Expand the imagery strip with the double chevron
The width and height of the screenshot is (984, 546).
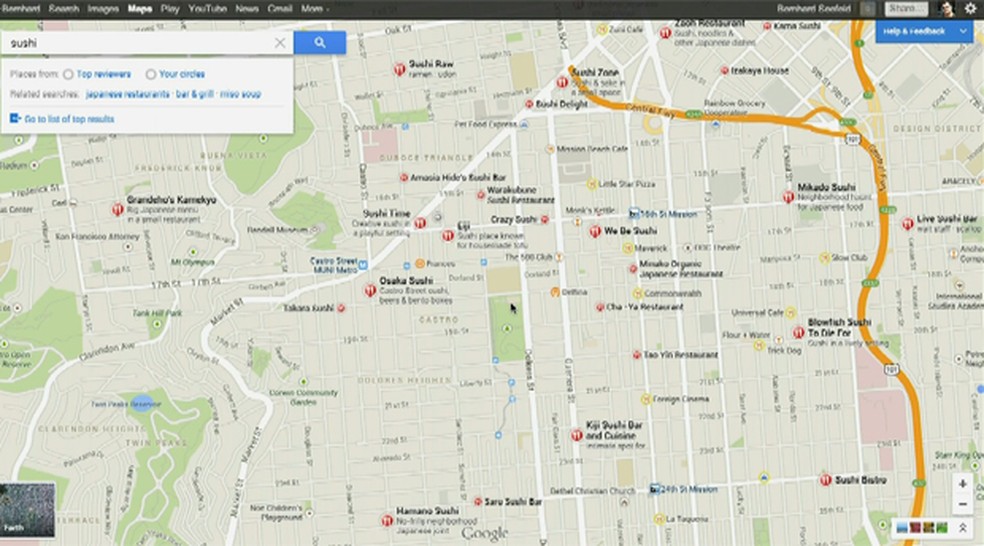[x=963, y=528]
